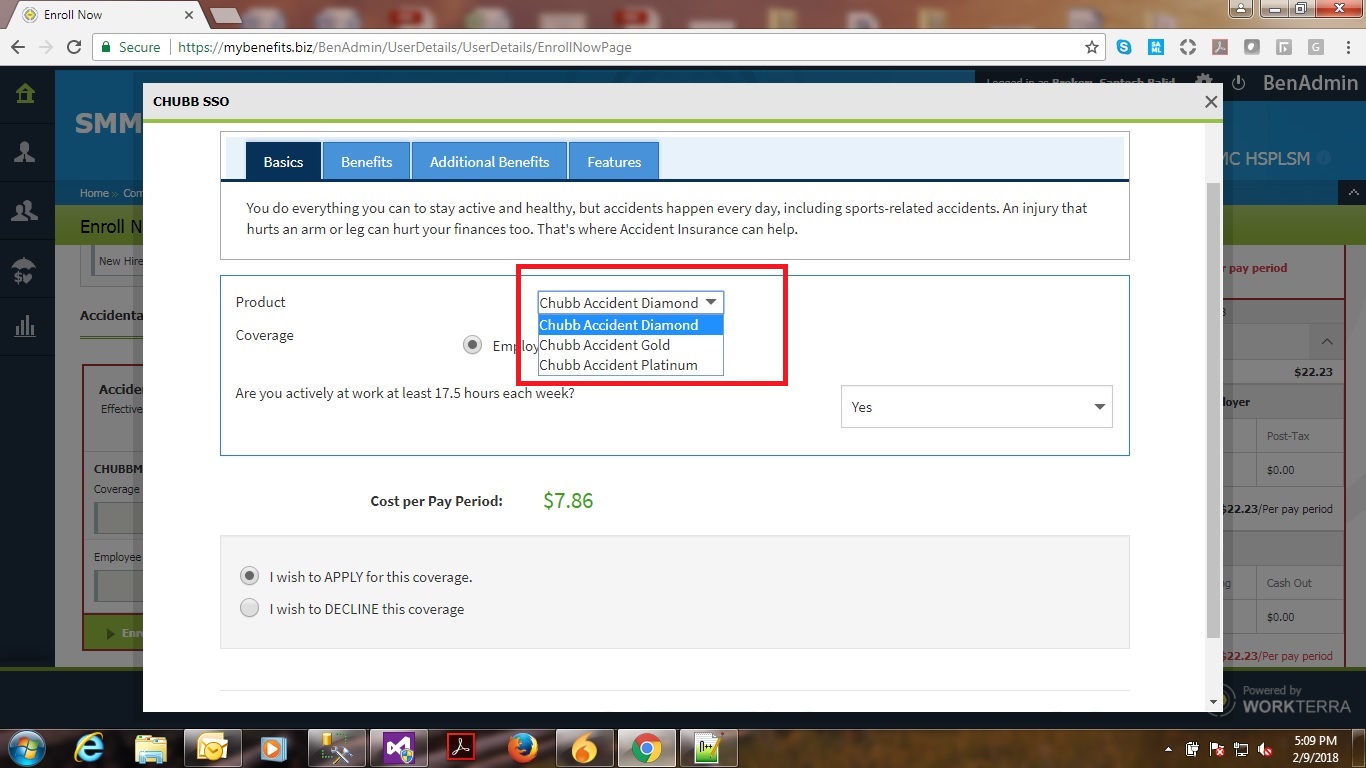The width and height of the screenshot is (1366, 768).
Task: Click the $7.86 cost per pay period value
Action: pyautogui.click(x=568, y=501)
